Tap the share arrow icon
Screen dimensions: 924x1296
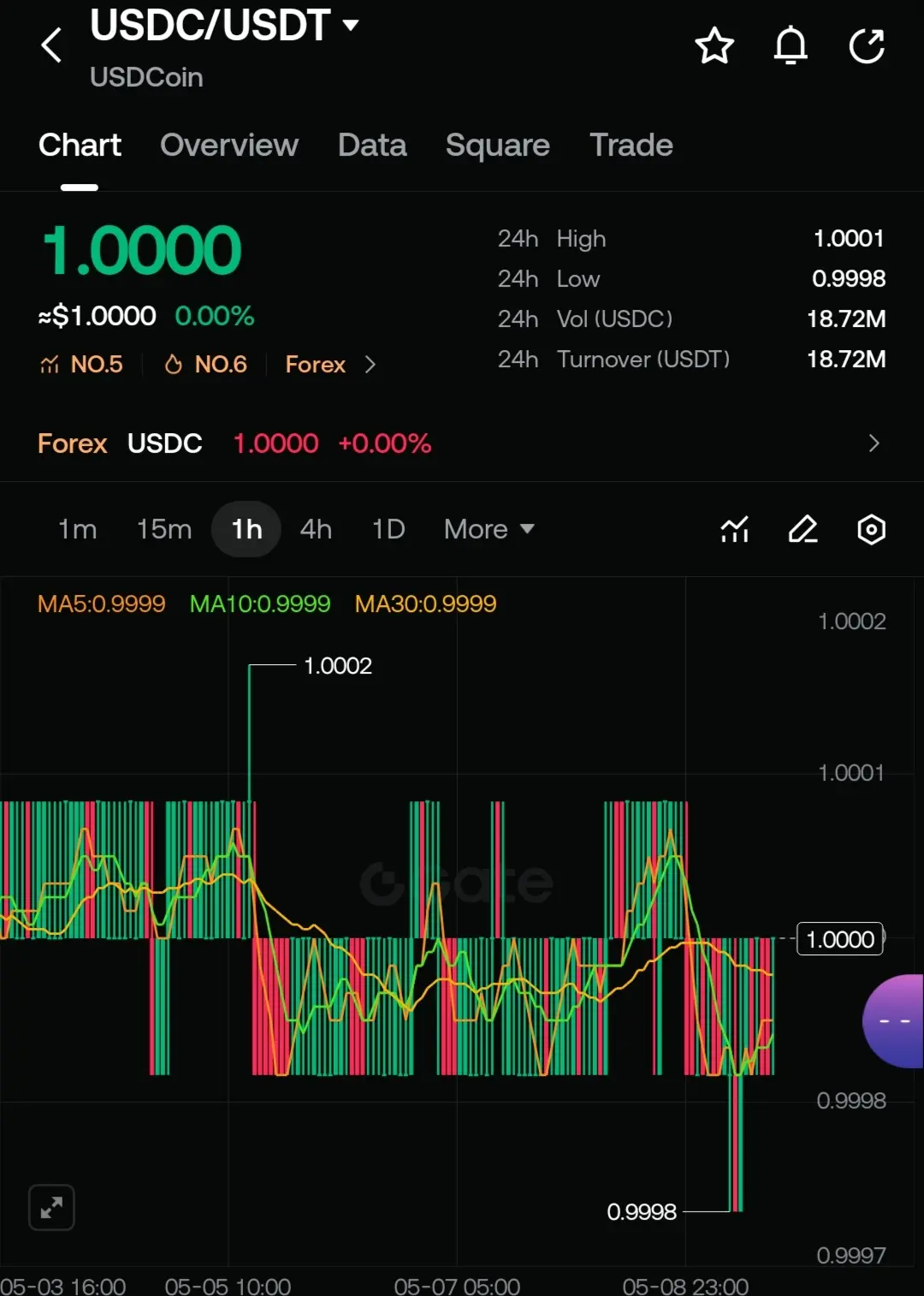[867, 46]
